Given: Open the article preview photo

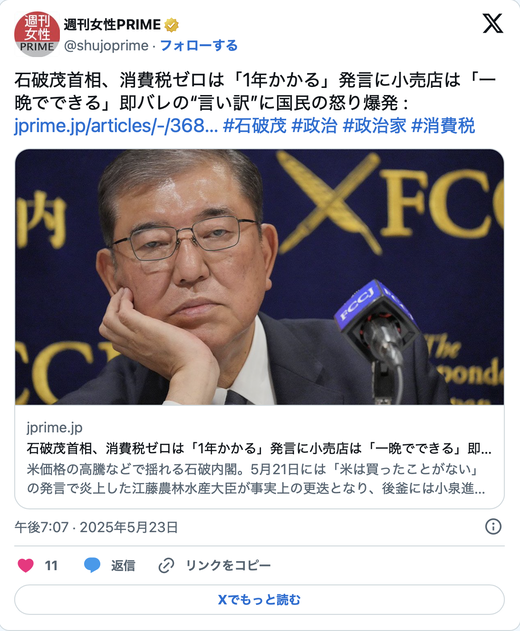Looking at the screenshot, I should click(259, 277).
